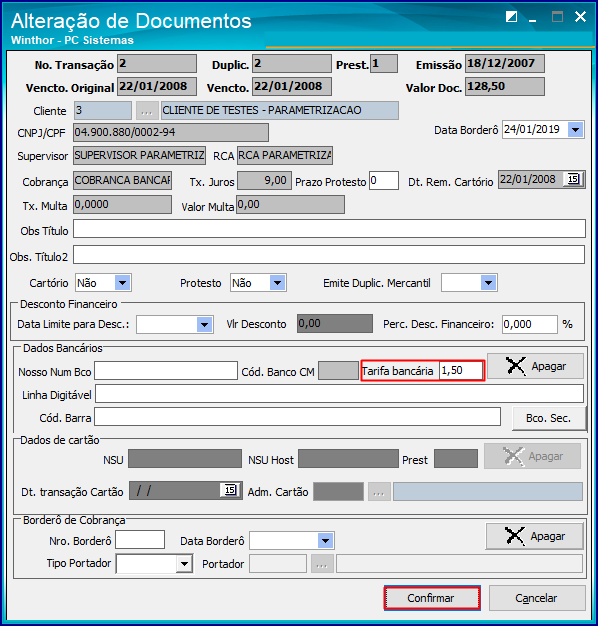Click Apagar button in Dados Bancários
Viewport: 598px width, 626px height.
pos(535,366)
